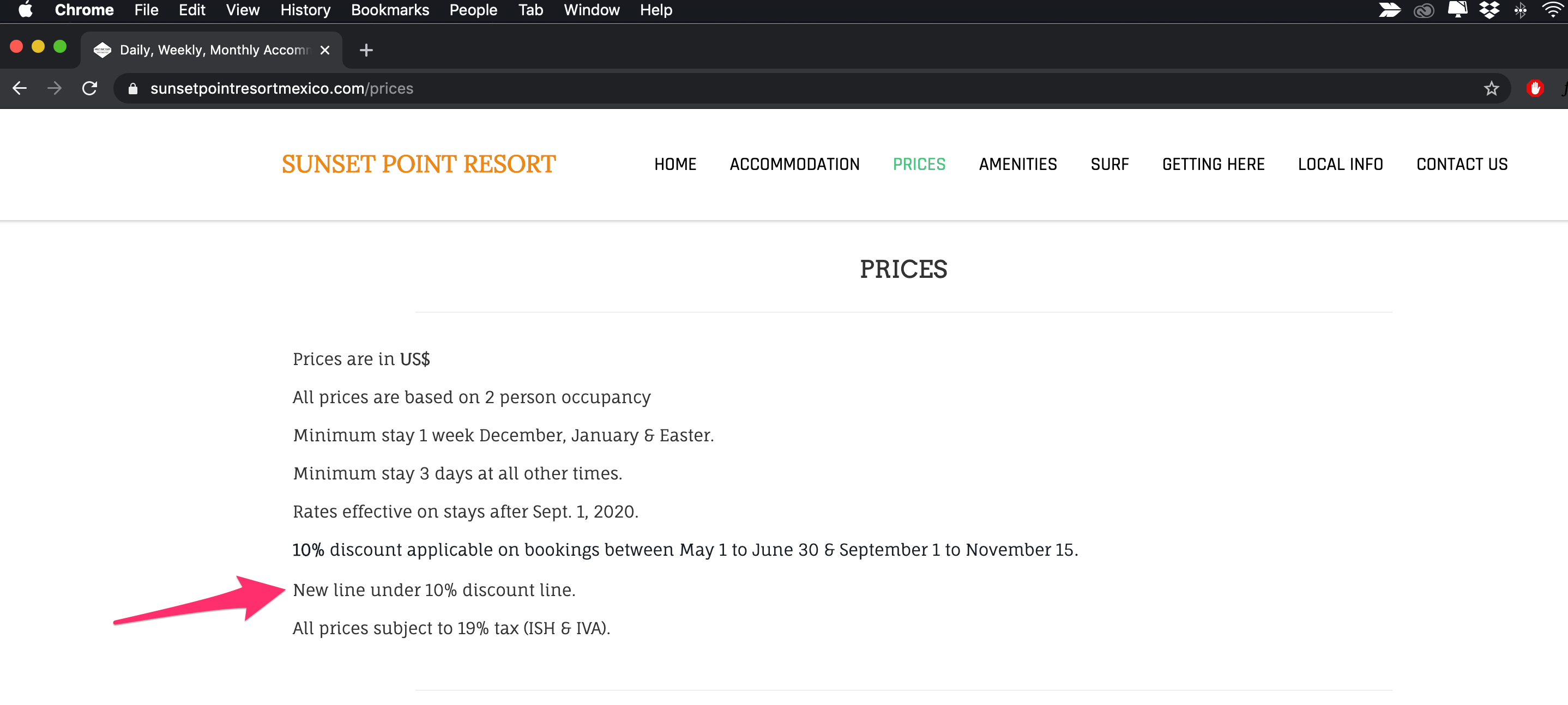
Task: Go to the HOME page
Action: click(675, 164)
